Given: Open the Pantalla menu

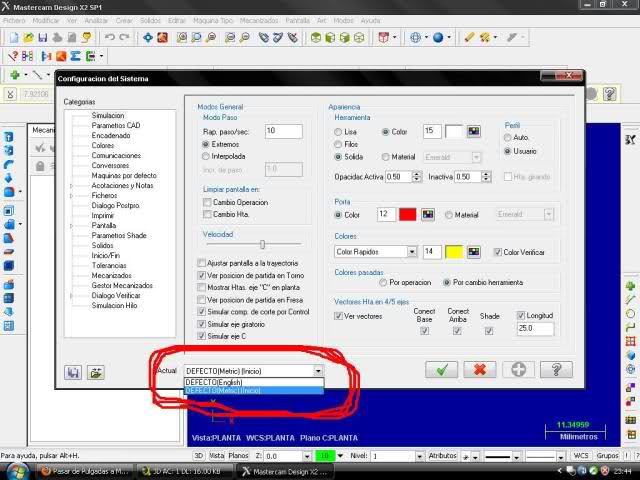Looking at the screenshot, I should pyautogui.click(x=298, y=20).
